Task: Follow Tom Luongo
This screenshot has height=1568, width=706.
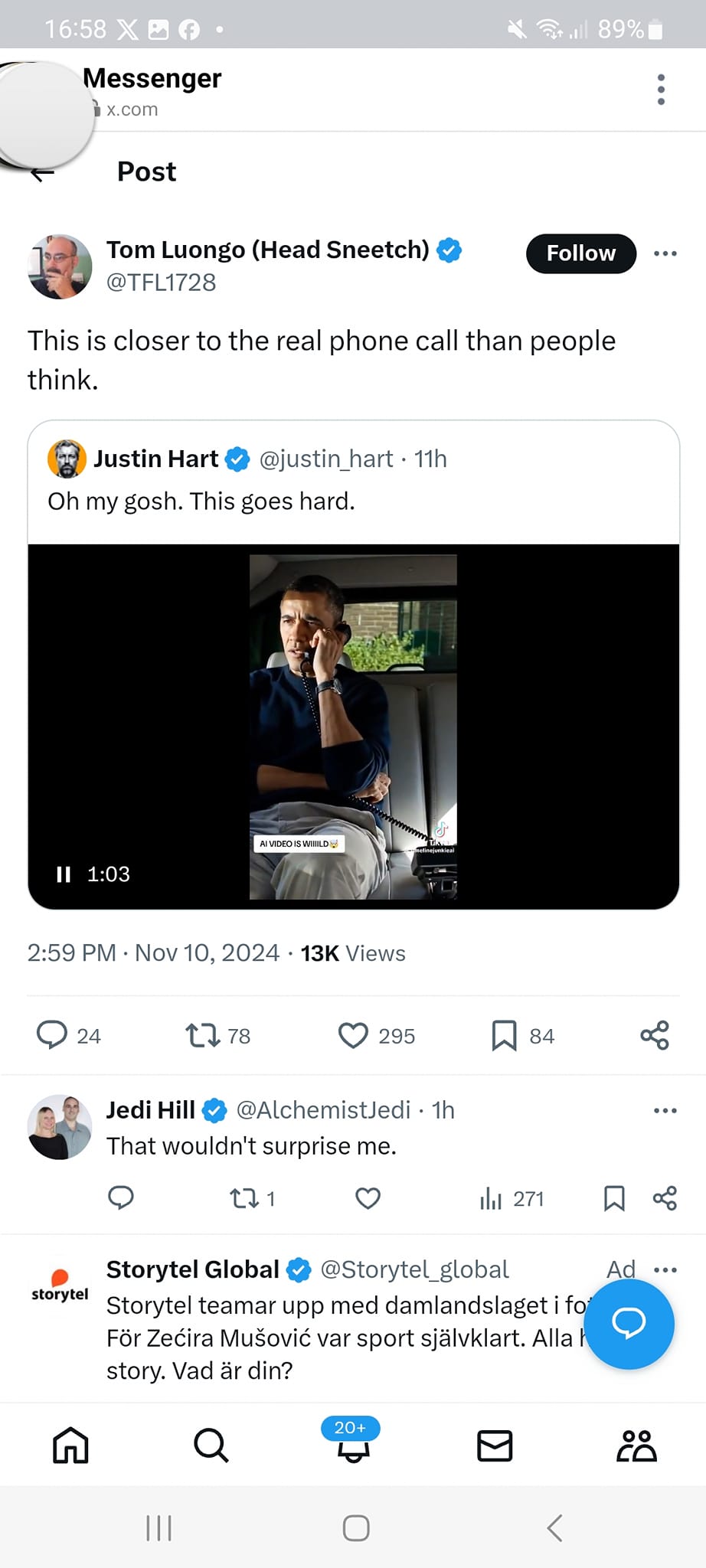Action: pyautogui.click(x=580, y=253)
